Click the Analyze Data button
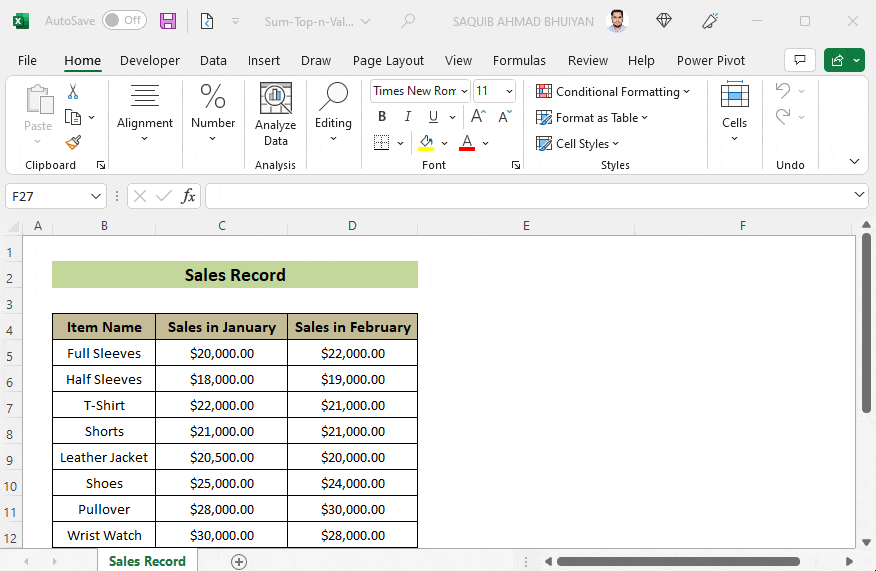876x571 pixels. 275,115
